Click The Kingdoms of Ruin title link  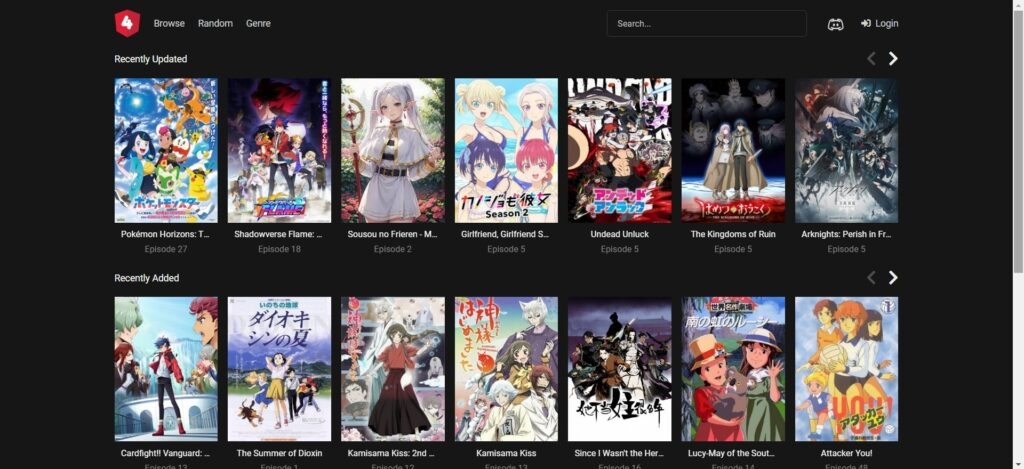coord(733,234)
